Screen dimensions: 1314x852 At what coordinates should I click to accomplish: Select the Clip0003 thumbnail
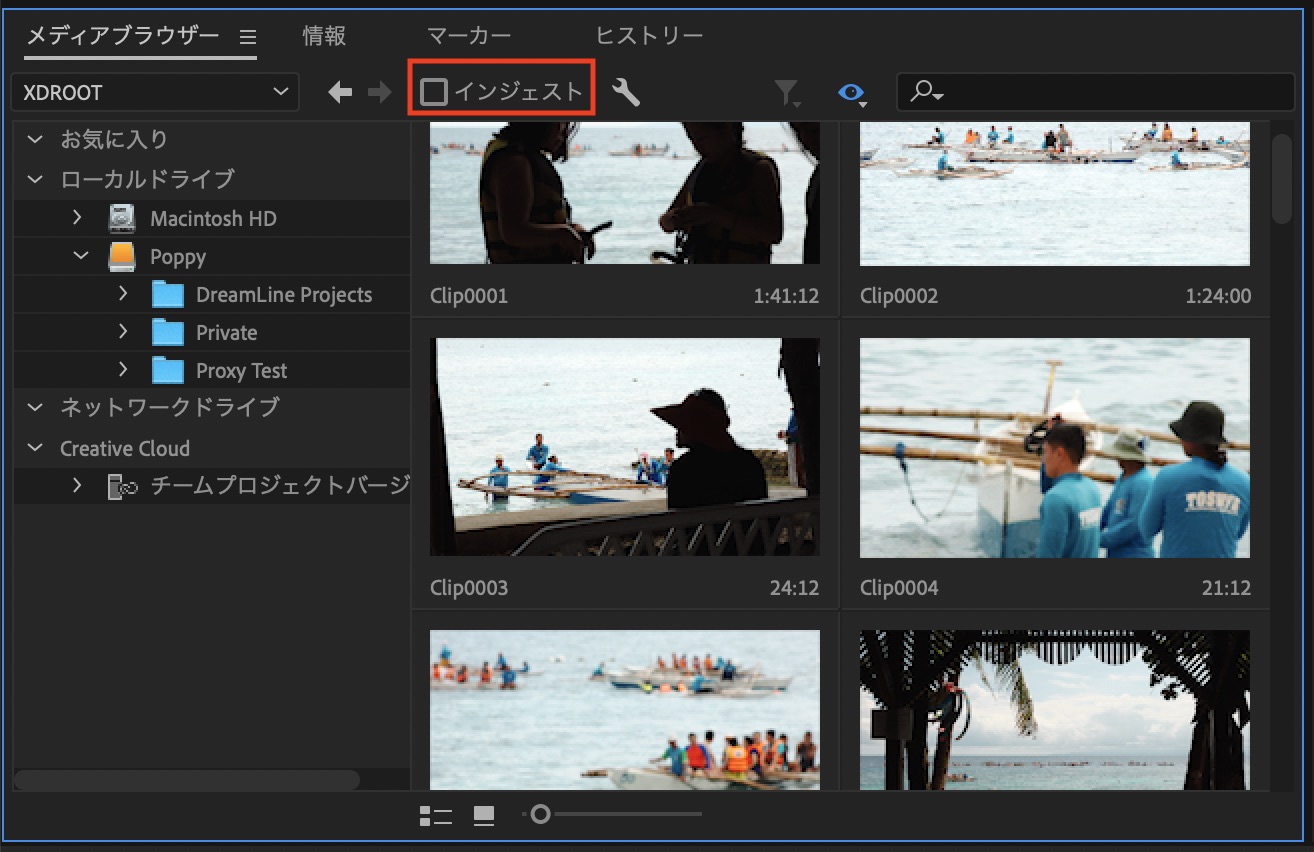tap(625, 447)
